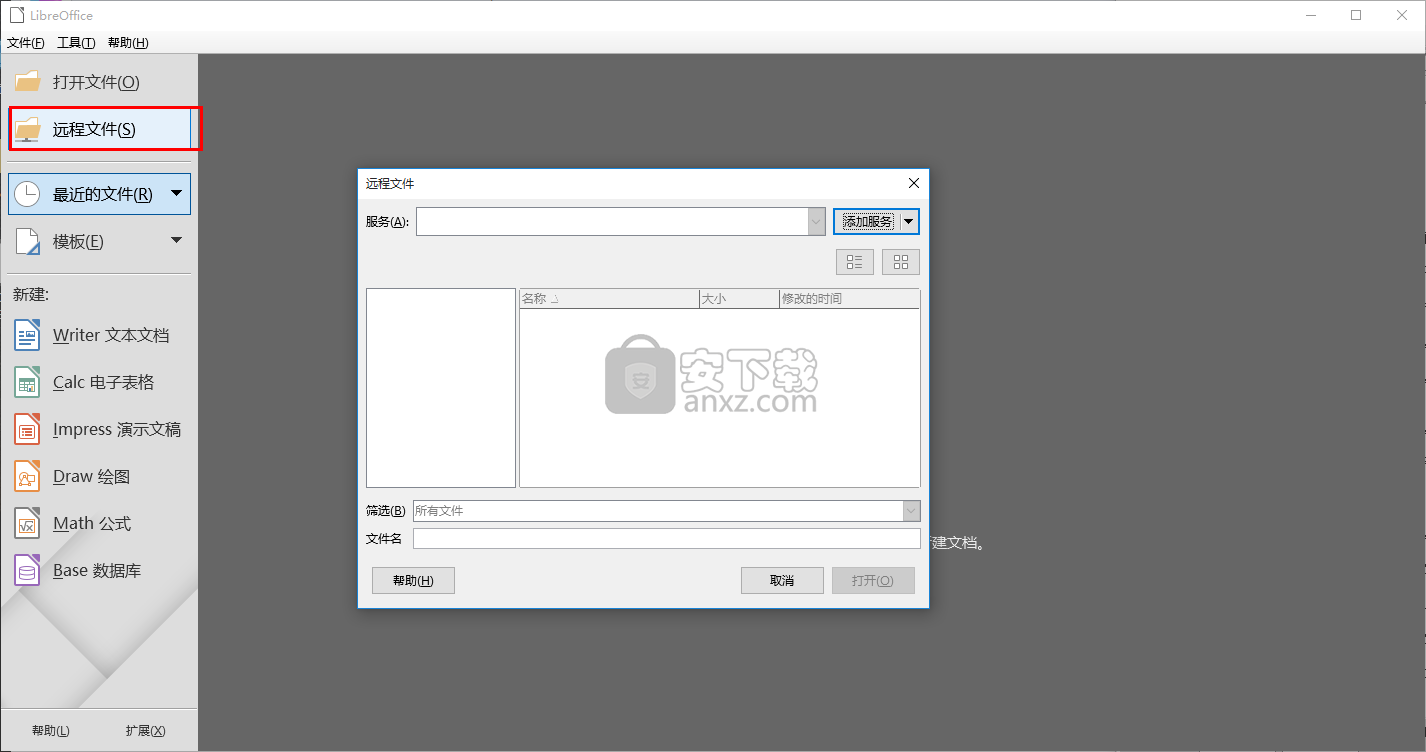The height and width of the screenshot is (752, 1426).
Task: Switch to list view icon in dialog
Action: click(855, 262)
